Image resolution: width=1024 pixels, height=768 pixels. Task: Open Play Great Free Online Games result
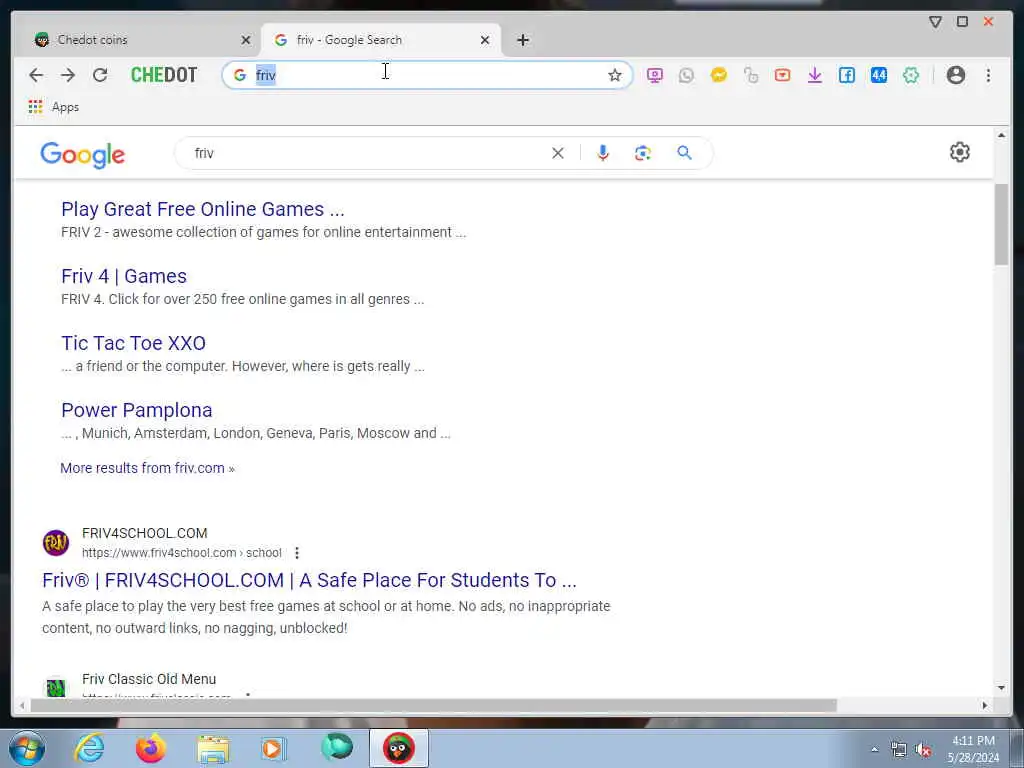pos(202,209)
